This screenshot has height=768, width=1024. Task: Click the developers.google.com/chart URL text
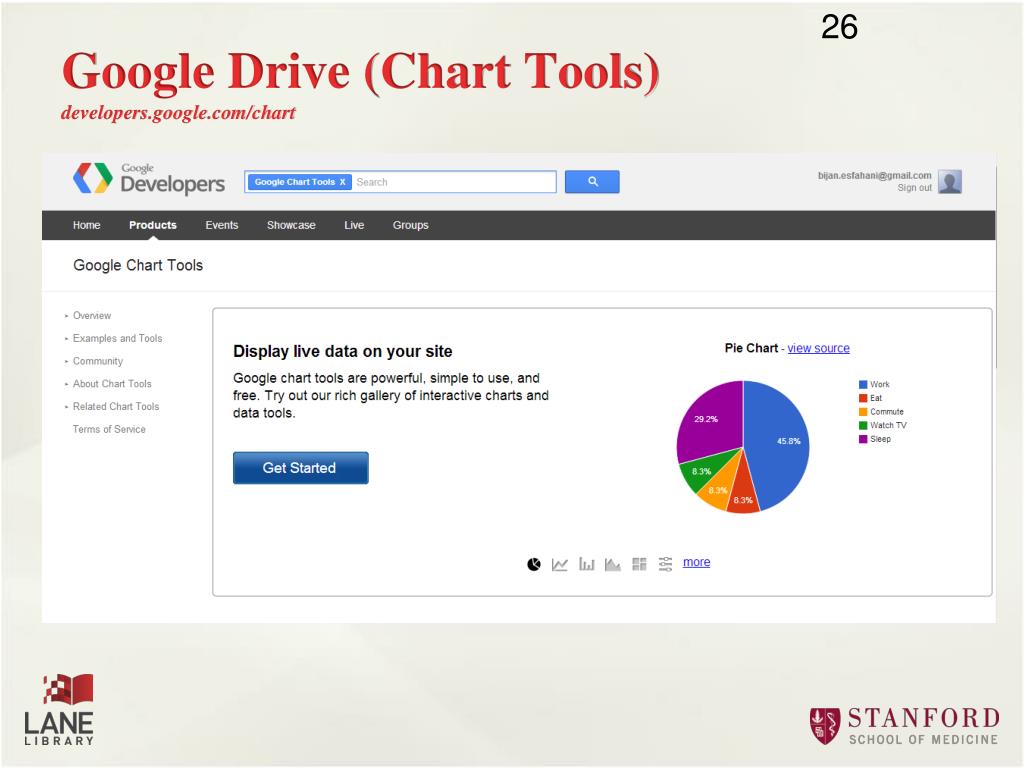tap(178, 113)
